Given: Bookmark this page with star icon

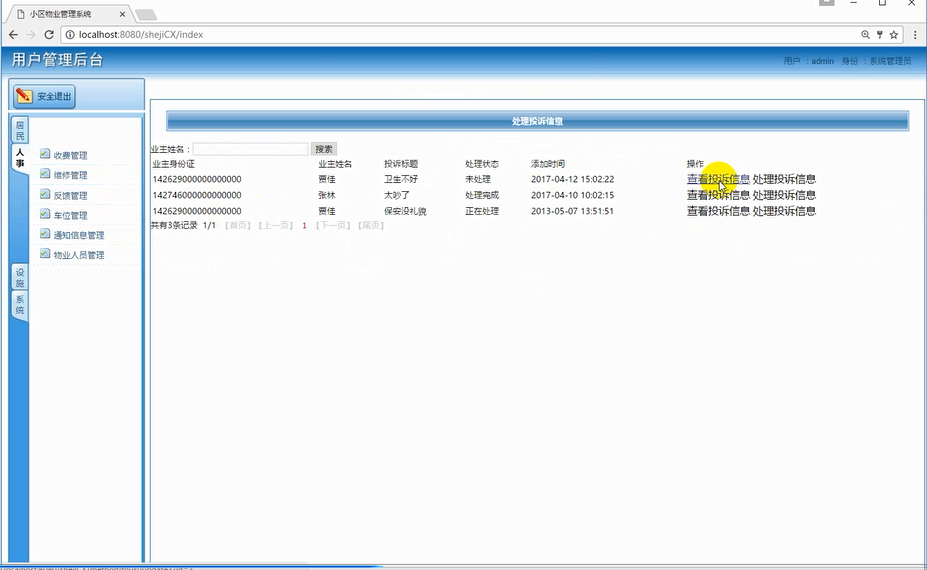Looking at the screenshot, I should tap(894, 35).
